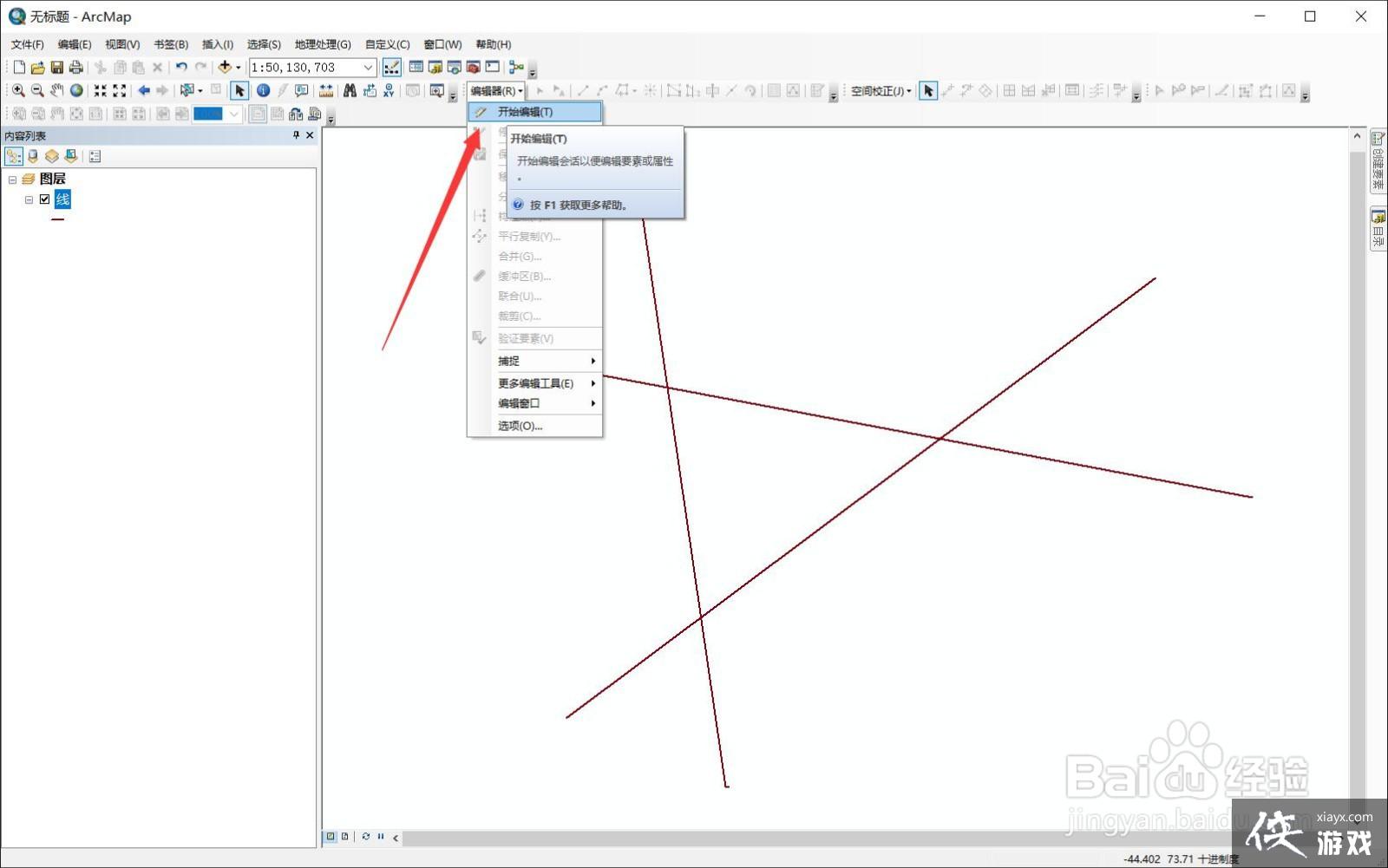The width and height of the screenshot is (1388, 868).
Task: Toggle visibility of the 线 layer
Action: pos(45,199)
